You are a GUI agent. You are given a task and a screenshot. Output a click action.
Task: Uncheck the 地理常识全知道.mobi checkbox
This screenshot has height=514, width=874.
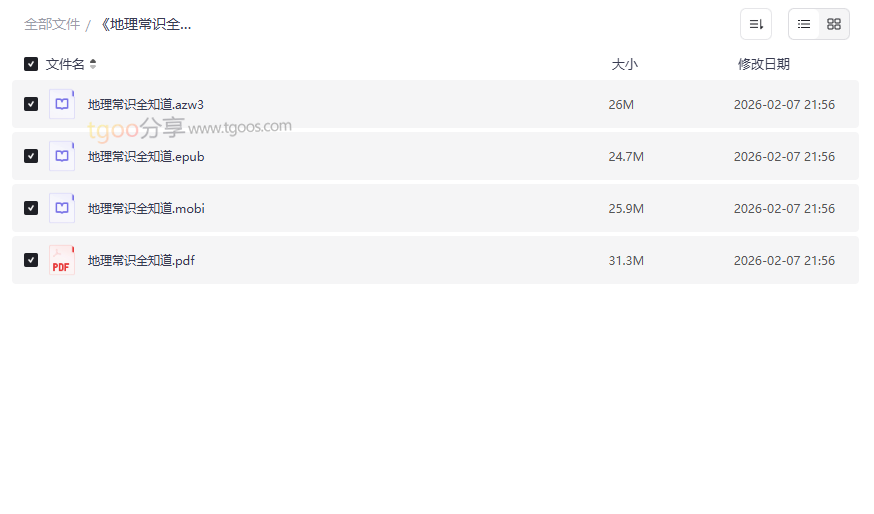click(31, 208)
